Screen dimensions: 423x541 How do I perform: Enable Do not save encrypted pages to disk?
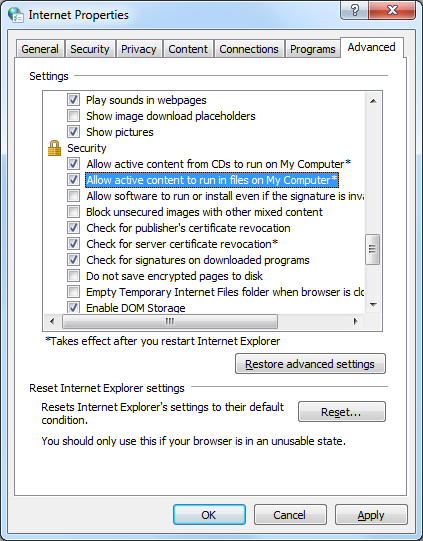(73, 276)
